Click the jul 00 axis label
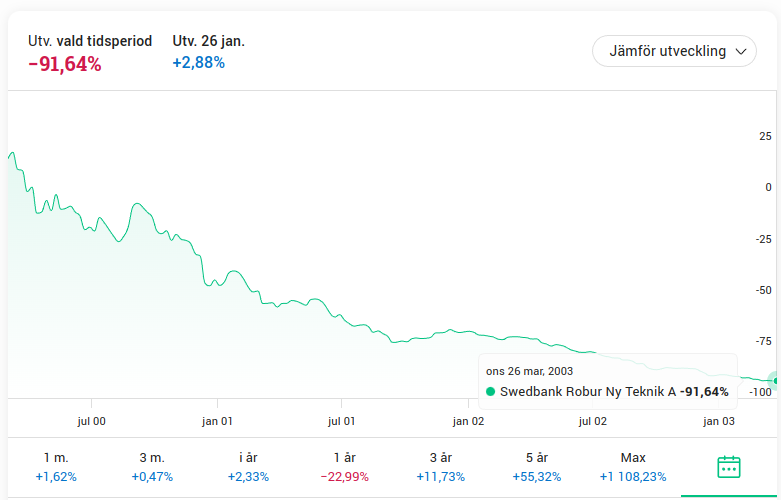This screenshot has width=781, height=500. coord(91,422)
